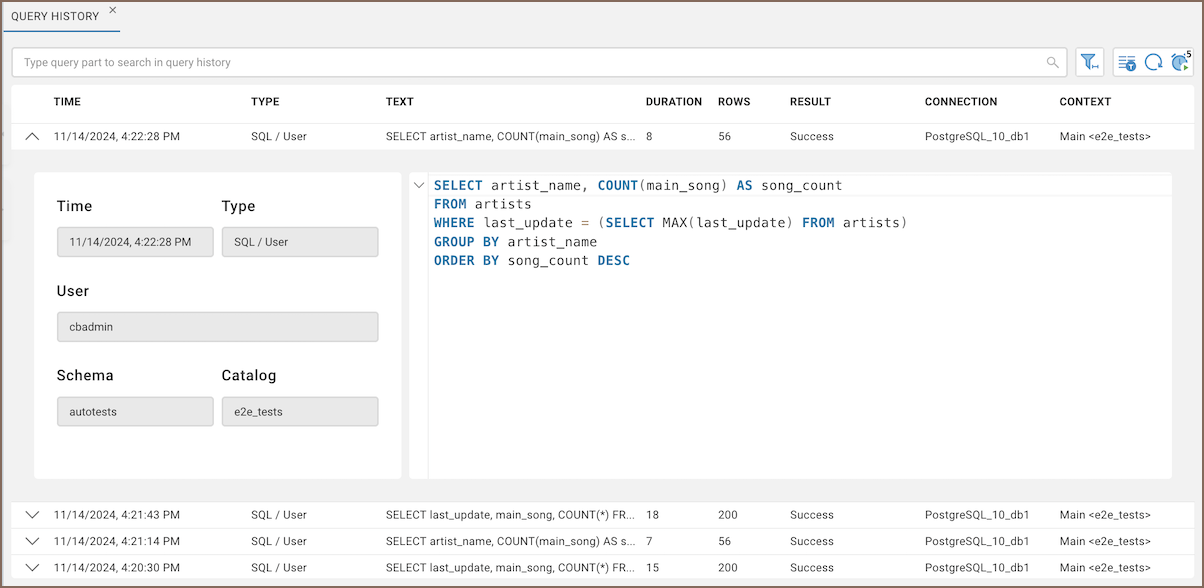The height and width of the screenshot is (588, 1204).
Task: Fold the SQL code block arrow
Action: 419,186
